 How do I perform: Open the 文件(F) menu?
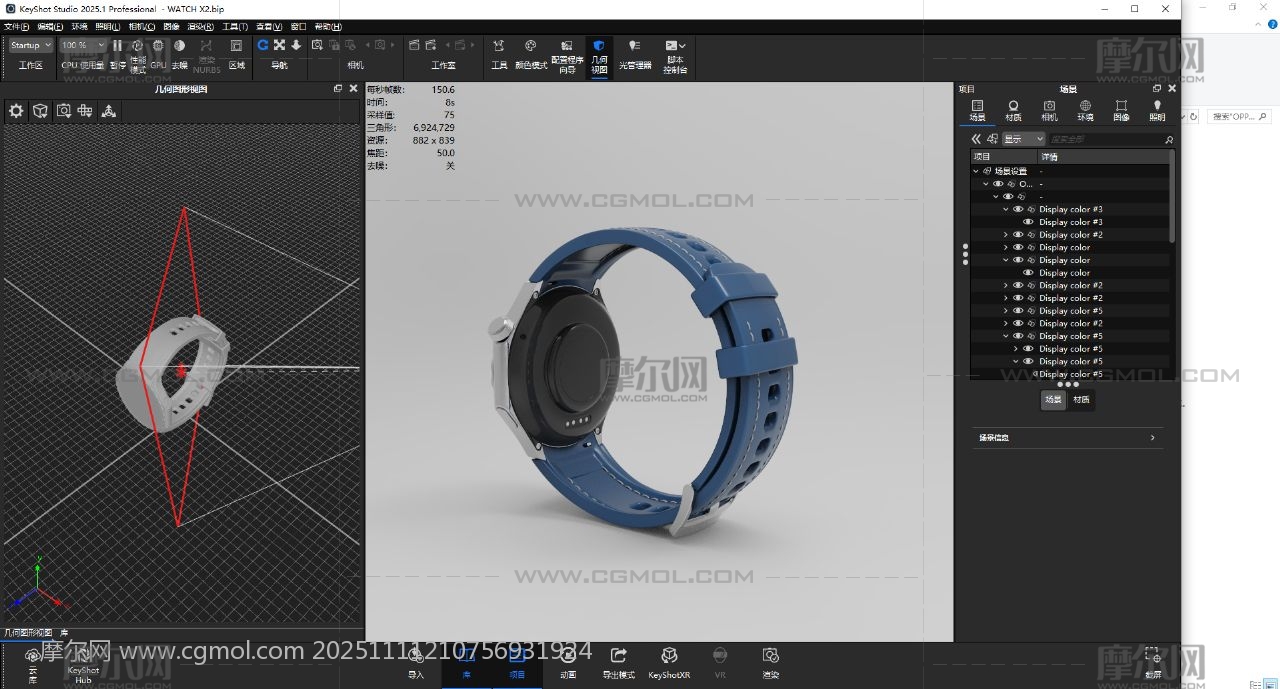tap(18, 27)
